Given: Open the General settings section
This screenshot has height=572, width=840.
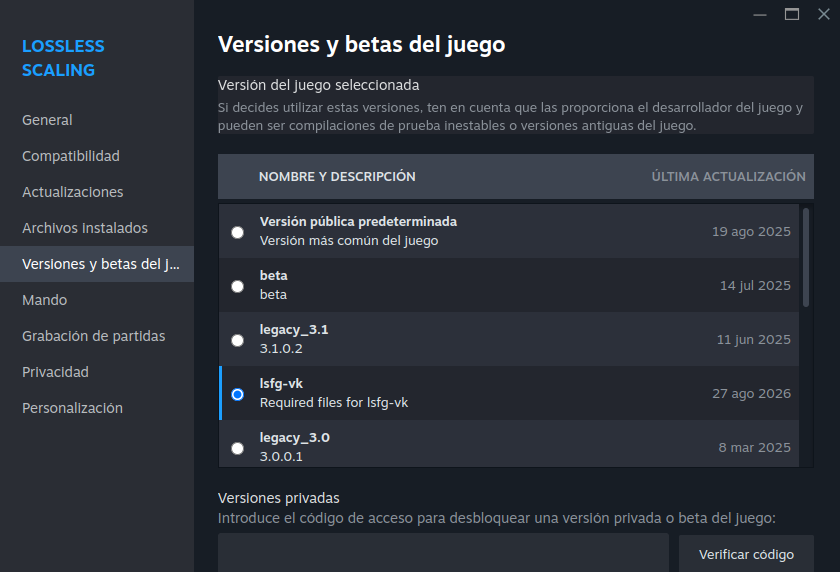Looking at the screenshot, I should point(97,120).
